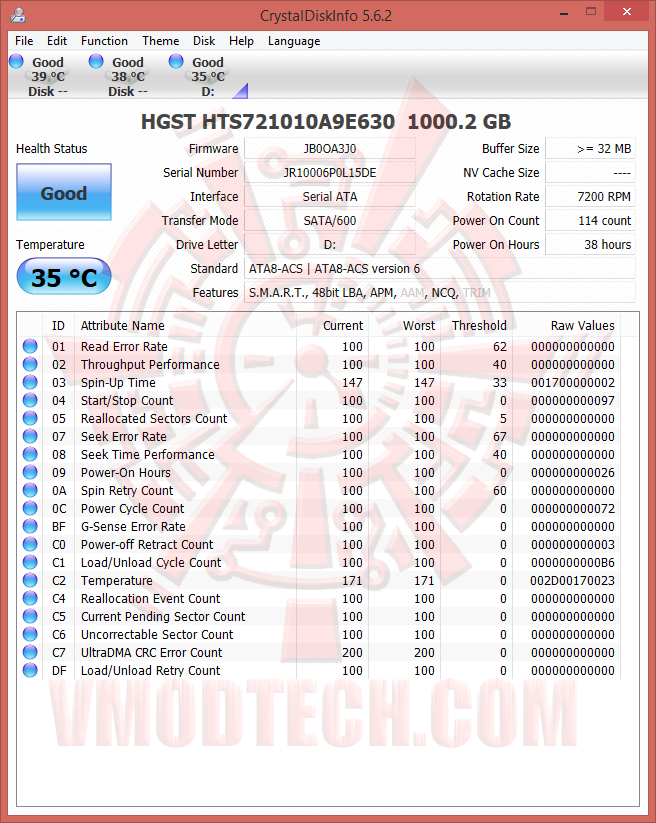Select raw value 002D00170023
The width and height of the screenshot is (656, 823).
(x=573, y=581)
